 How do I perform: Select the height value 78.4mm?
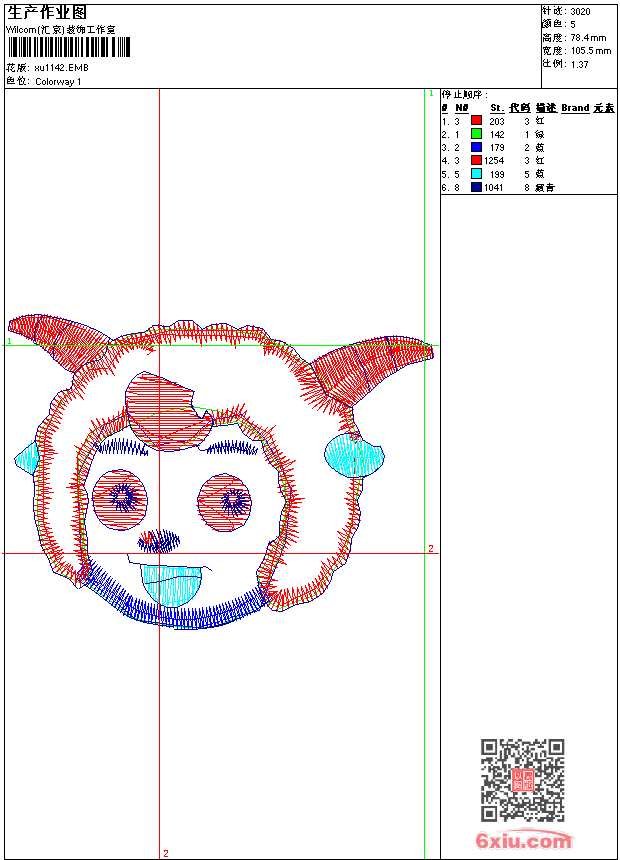pyautogui.click(x=588, y=38)
